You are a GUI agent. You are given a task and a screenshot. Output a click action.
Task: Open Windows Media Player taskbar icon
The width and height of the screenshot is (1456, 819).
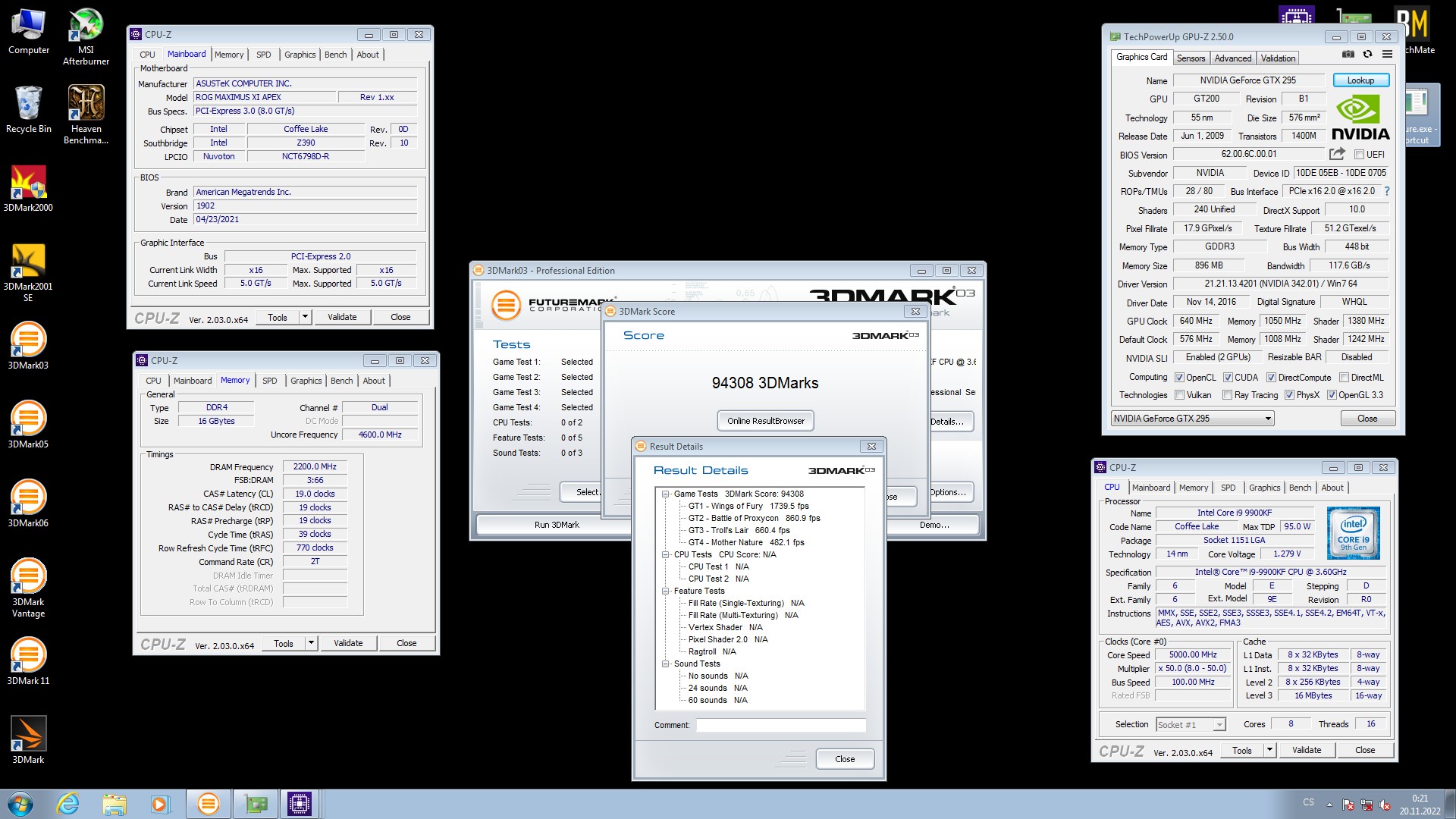click(159, 804)
